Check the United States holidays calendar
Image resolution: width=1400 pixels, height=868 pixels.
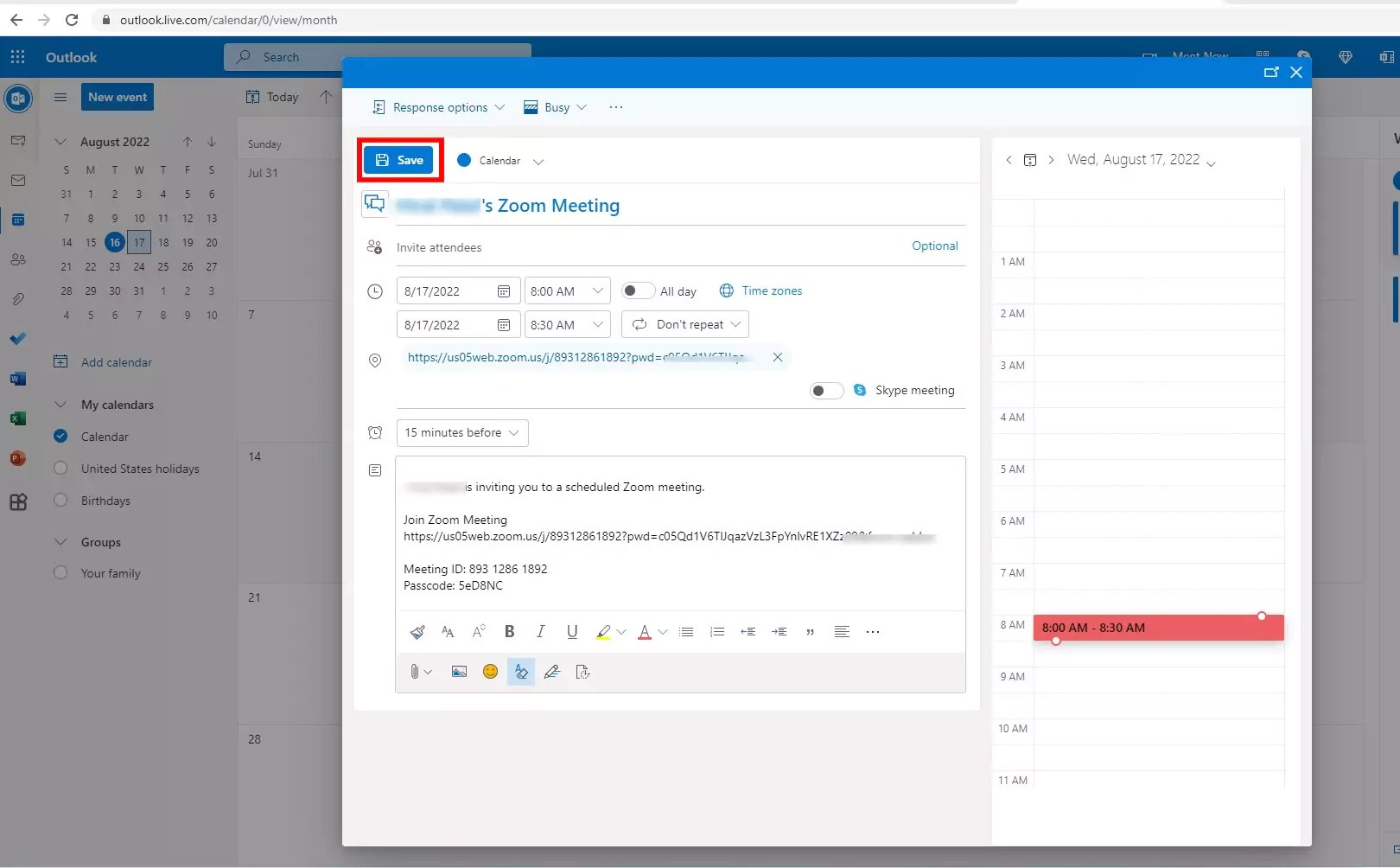(60, 468)
